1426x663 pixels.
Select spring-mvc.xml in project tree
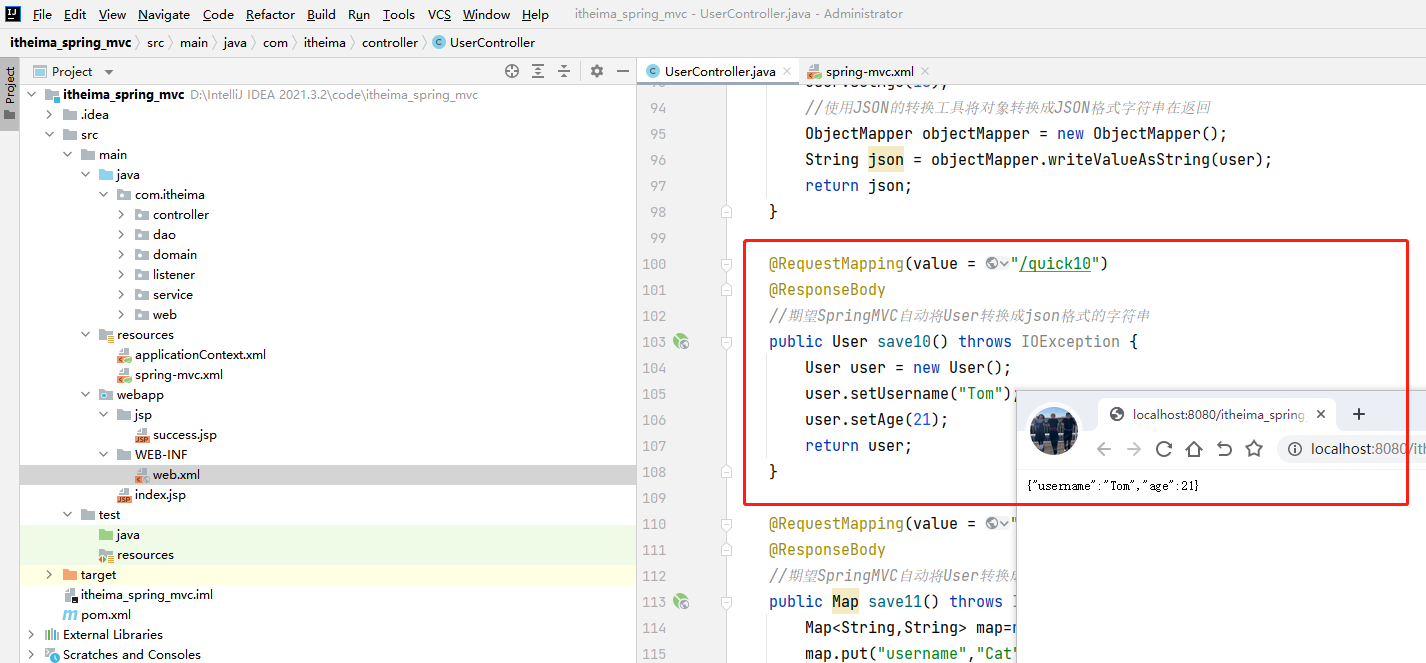click(x=179, y=375)
